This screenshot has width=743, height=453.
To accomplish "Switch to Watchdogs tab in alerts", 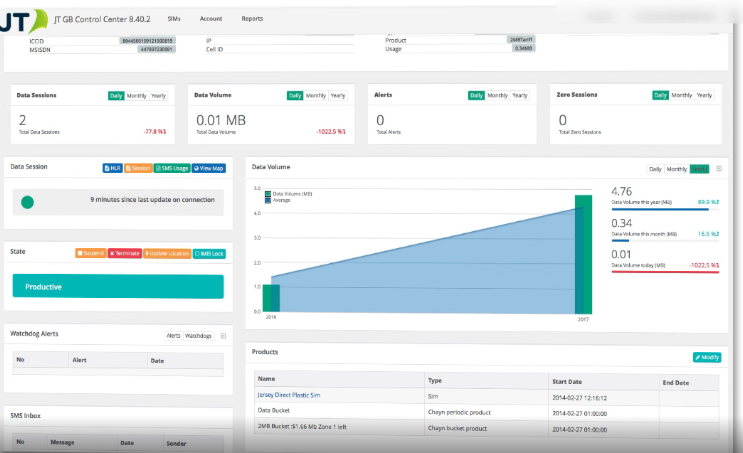I will [198, 336].
